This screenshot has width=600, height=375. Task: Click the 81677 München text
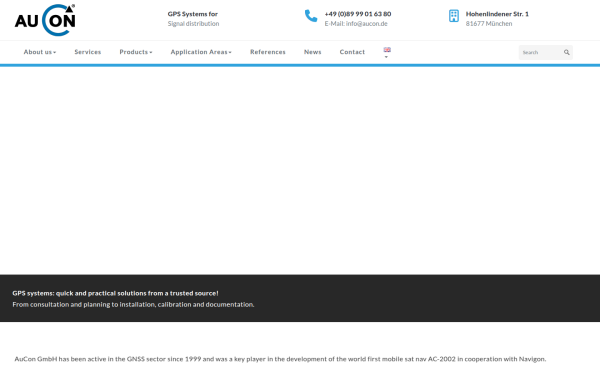(489, 24)
